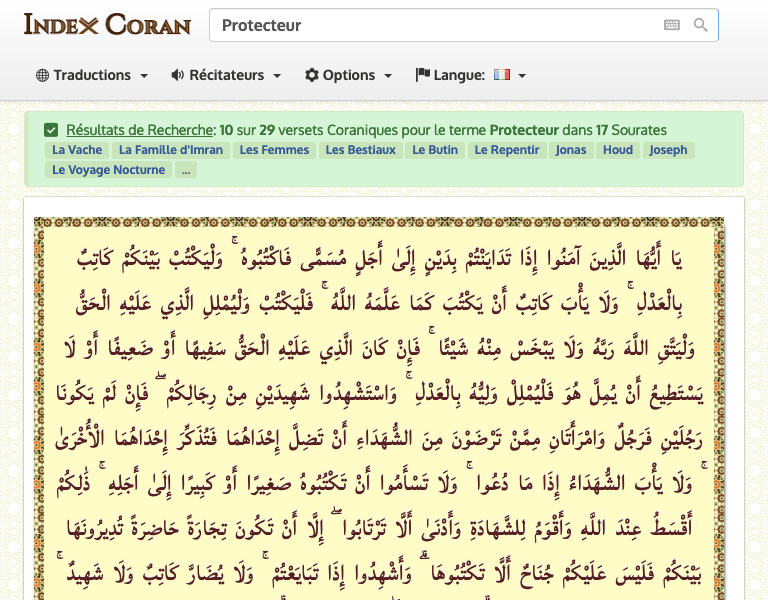Click the flag icon beside Langue
768x600 pixels.
[422, 75]
